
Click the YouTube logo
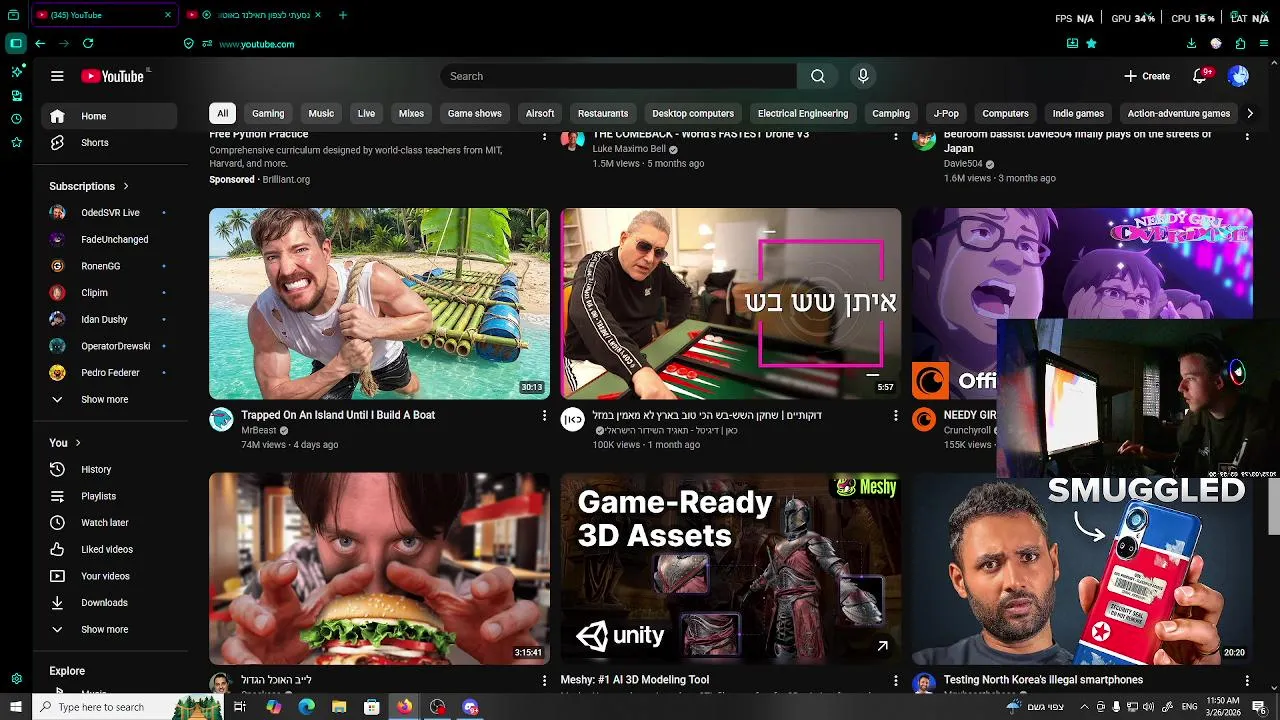112,76
